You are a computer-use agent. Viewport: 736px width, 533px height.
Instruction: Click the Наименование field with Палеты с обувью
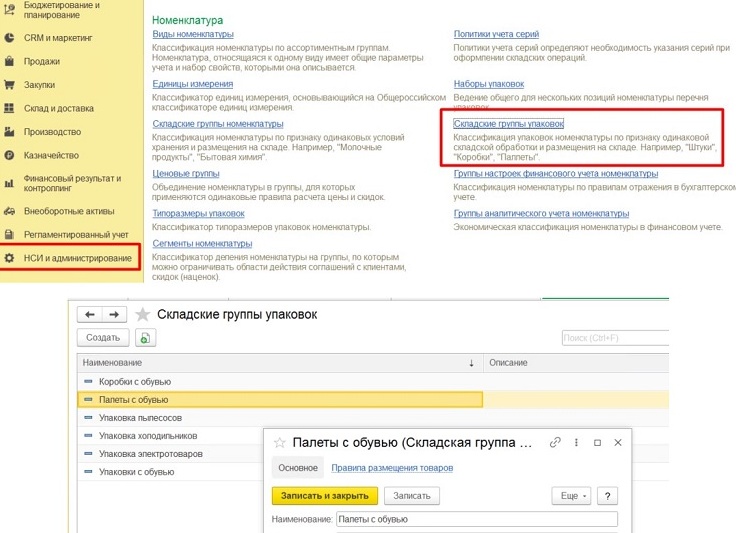click(477, 519)
